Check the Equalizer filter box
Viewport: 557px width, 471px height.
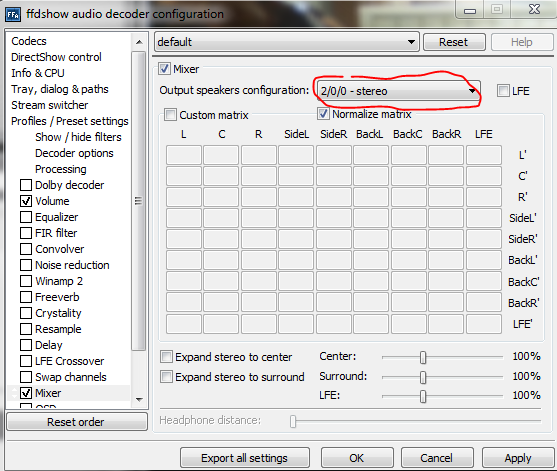[26, 217]
